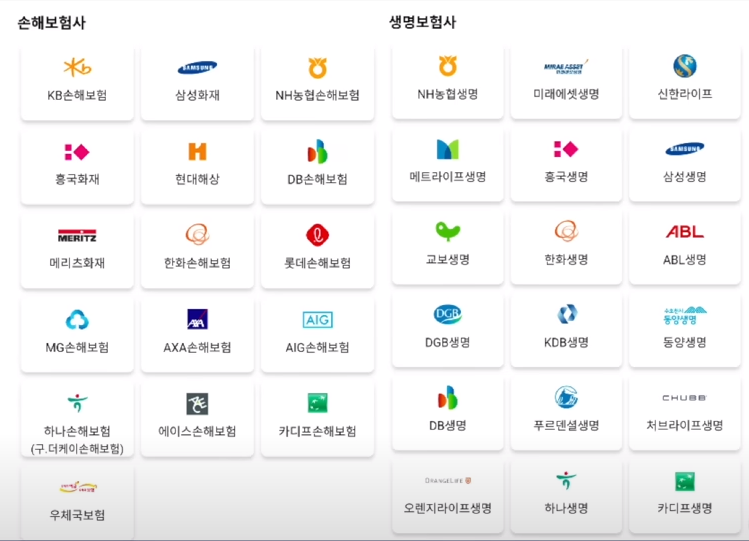Click the 메리츠화재 text label
The width and height of the screenshot is (749, 541).
pos(77,263)
